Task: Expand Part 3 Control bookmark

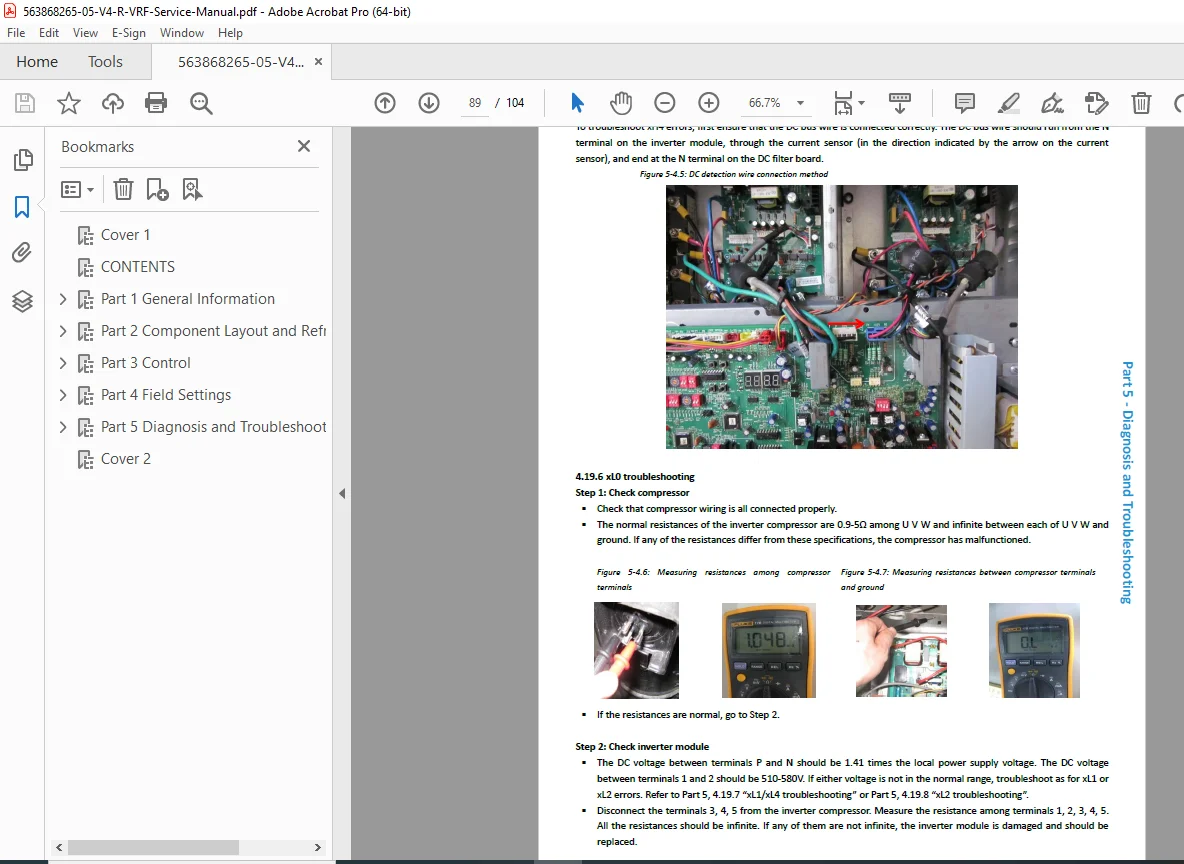Action: pyautogui.click(x=63, y=363)
